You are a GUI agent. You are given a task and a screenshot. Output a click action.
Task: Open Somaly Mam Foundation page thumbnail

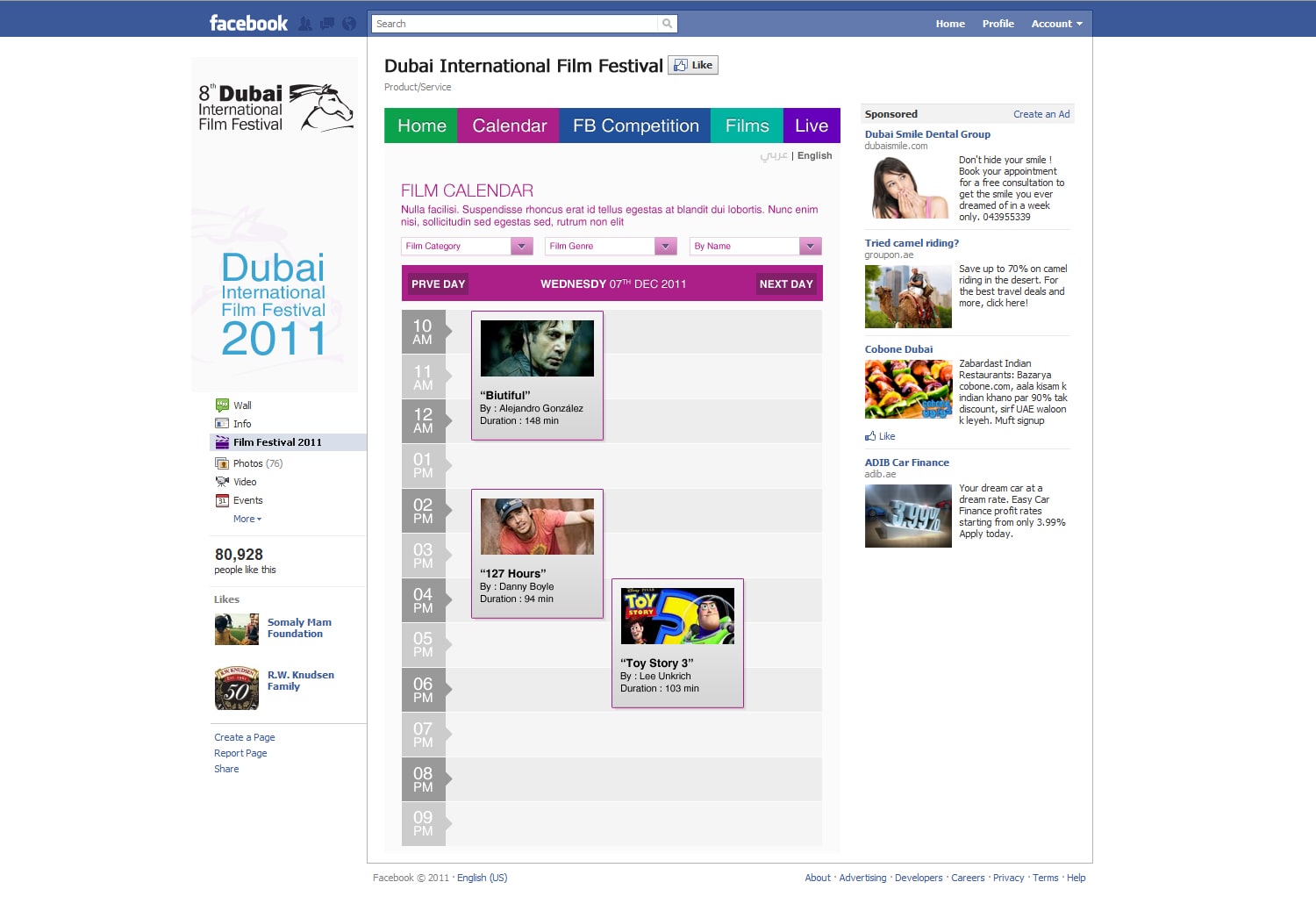(237, 629)
